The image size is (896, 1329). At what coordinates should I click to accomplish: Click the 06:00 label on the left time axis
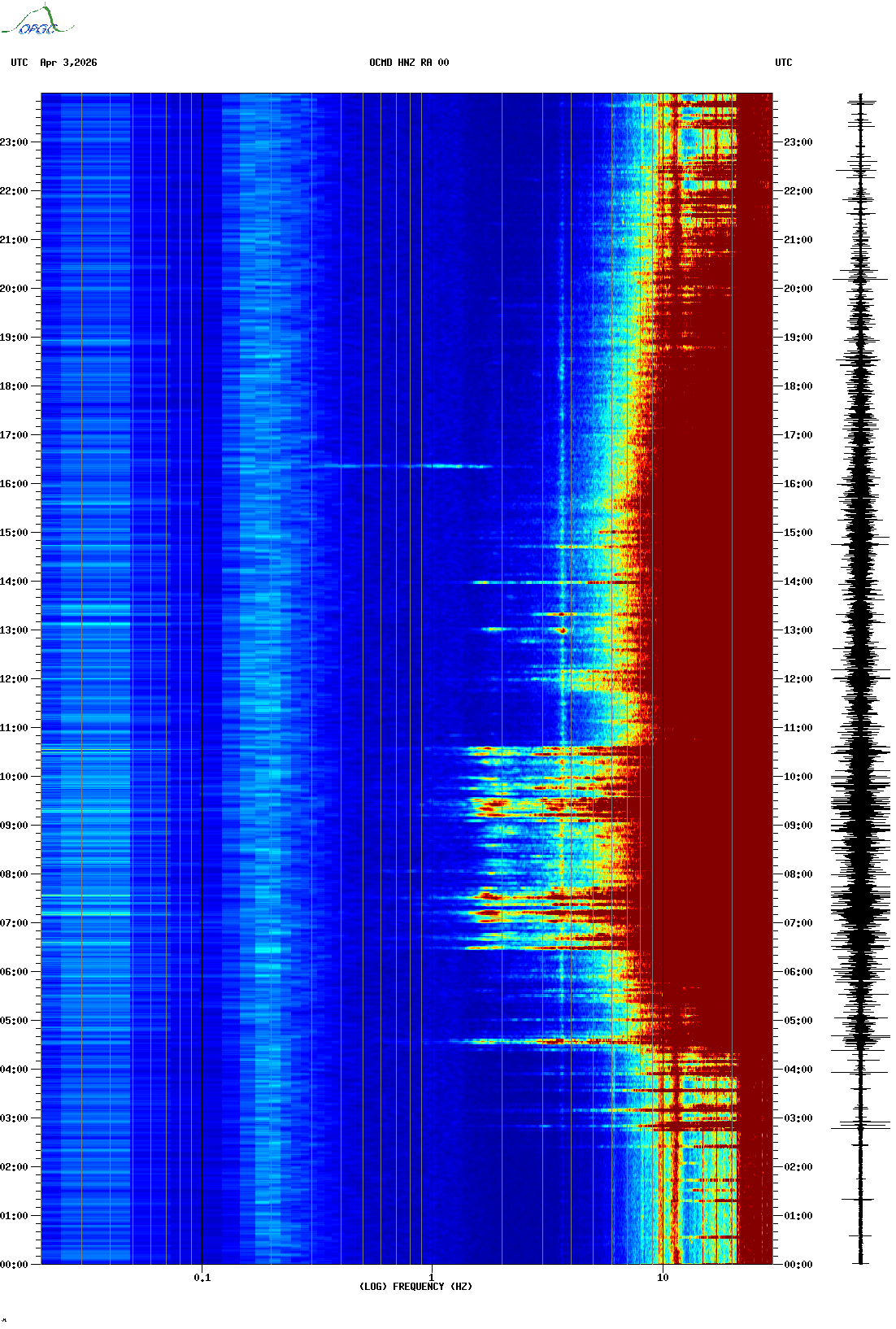coord(14,972)
